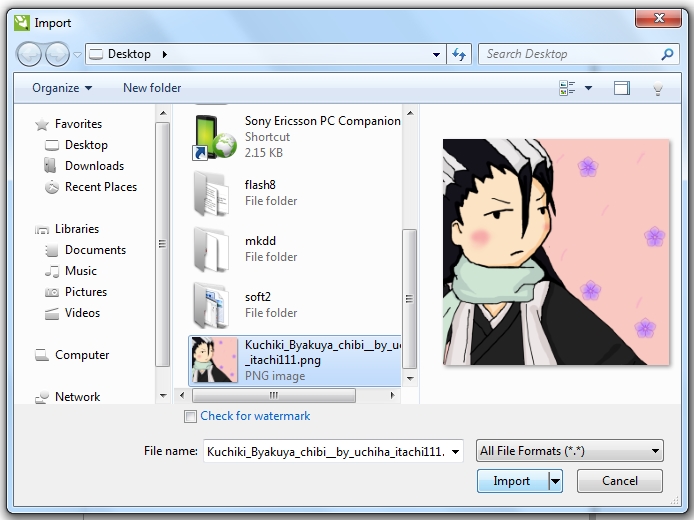This screenshot has height=520, width=694.
Task: Click the navigation pane scroll down arrow
Action: (x=163, y=396)
